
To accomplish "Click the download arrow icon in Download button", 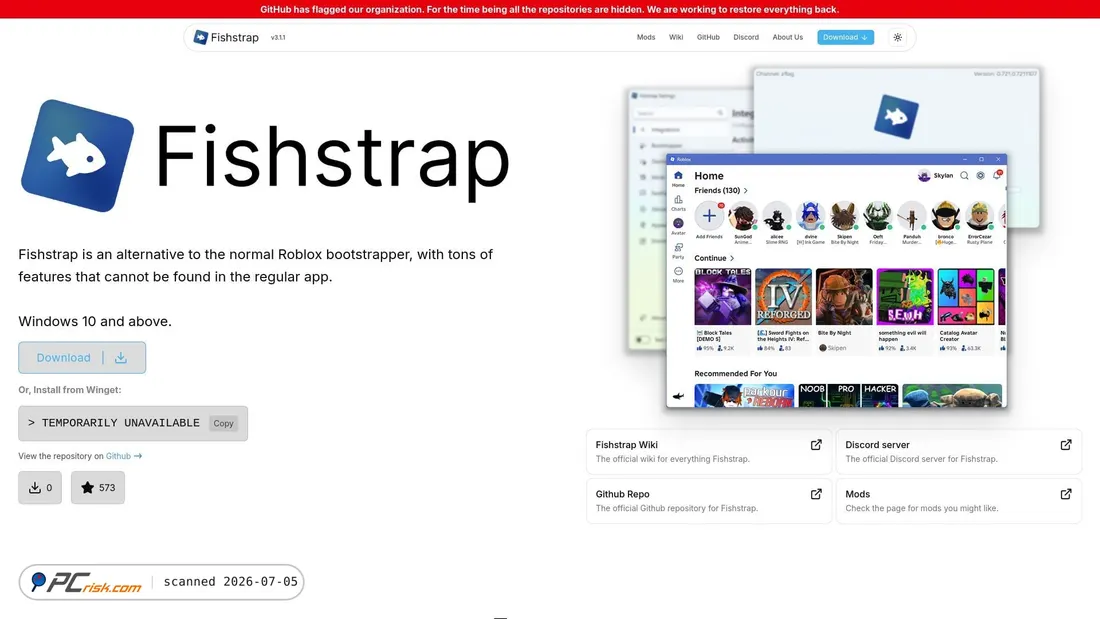I will point(121,358).
